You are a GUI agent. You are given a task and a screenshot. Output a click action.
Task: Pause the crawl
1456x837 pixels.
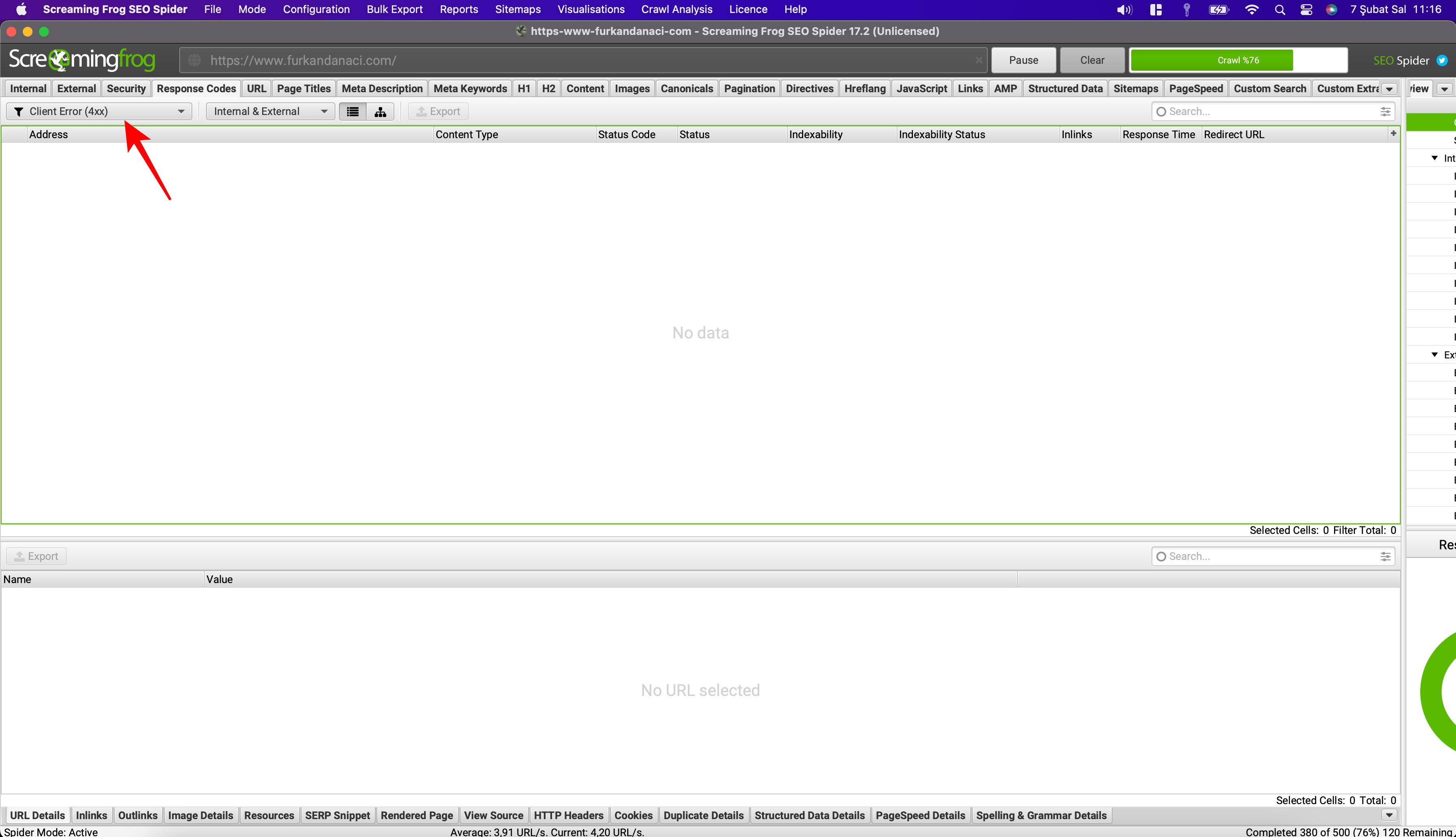tap(1024, 61)
